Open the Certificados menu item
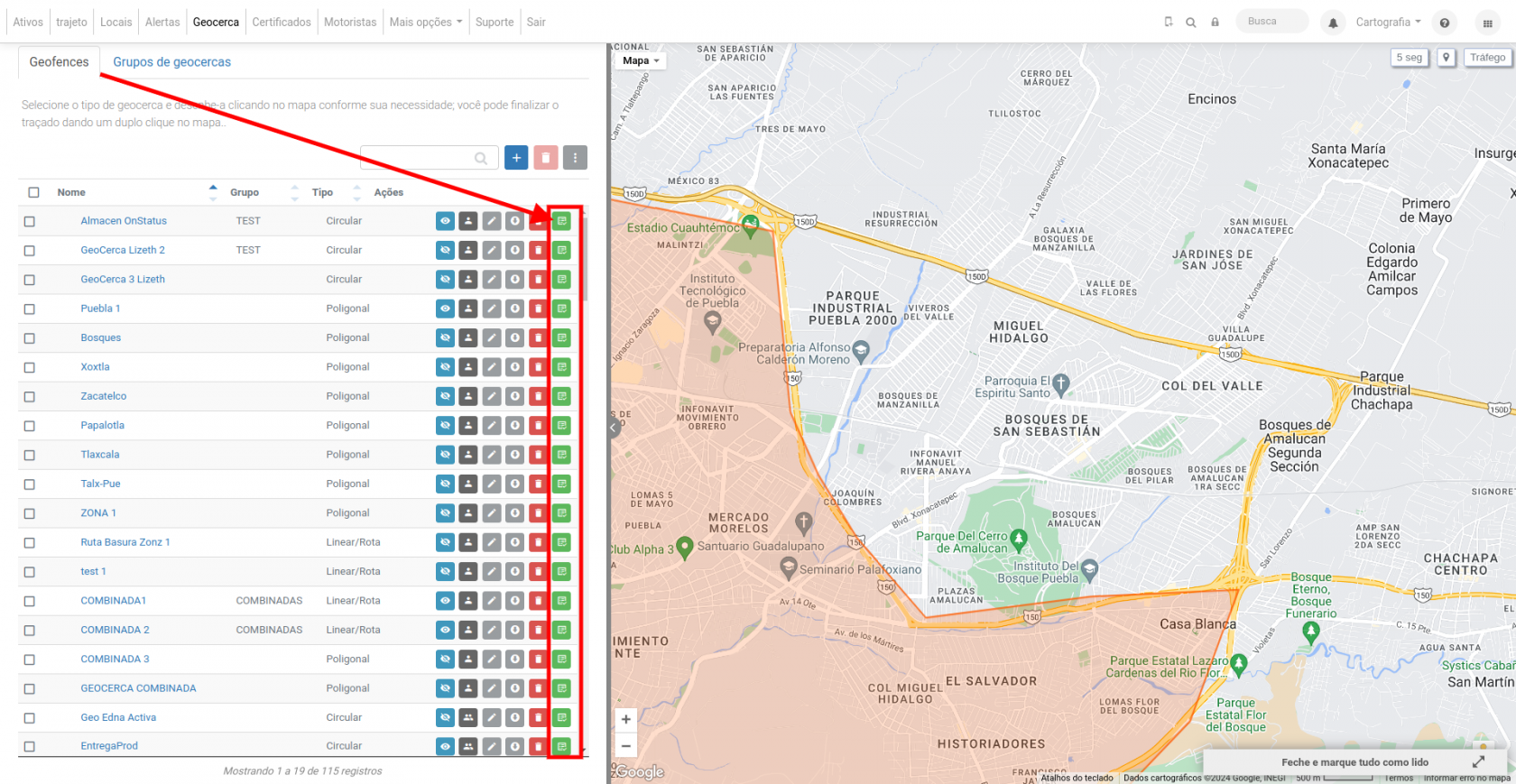This screenshot has height=784, width=1516. point(282,23)
